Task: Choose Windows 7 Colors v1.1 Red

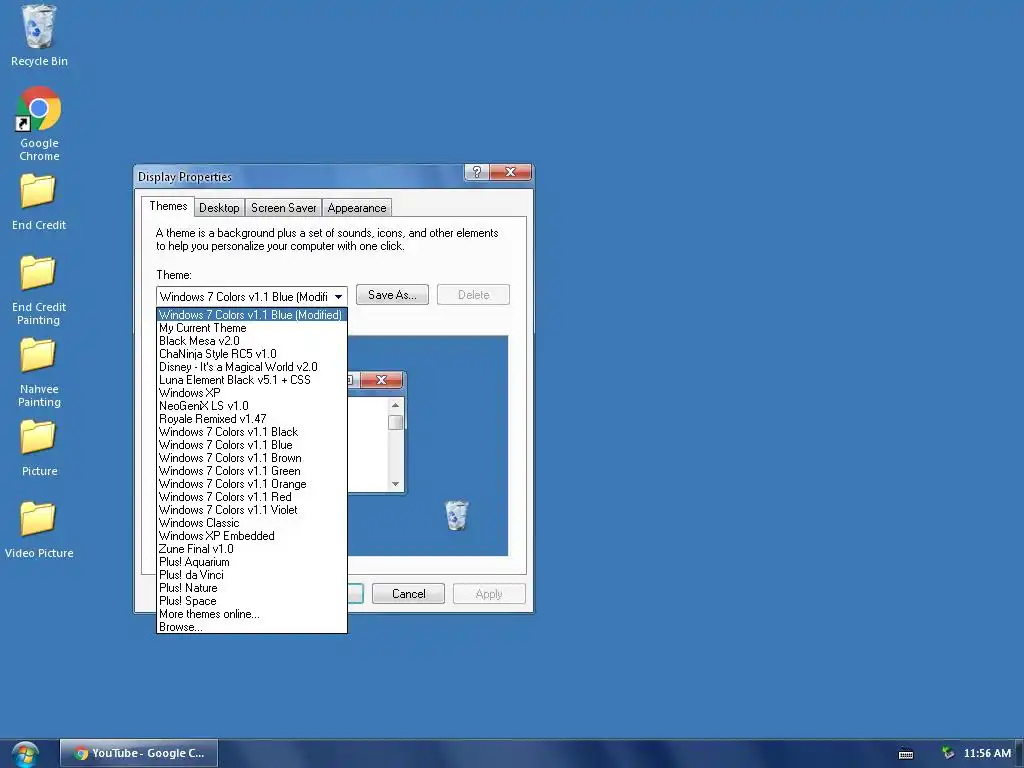Action: (251, 497)
